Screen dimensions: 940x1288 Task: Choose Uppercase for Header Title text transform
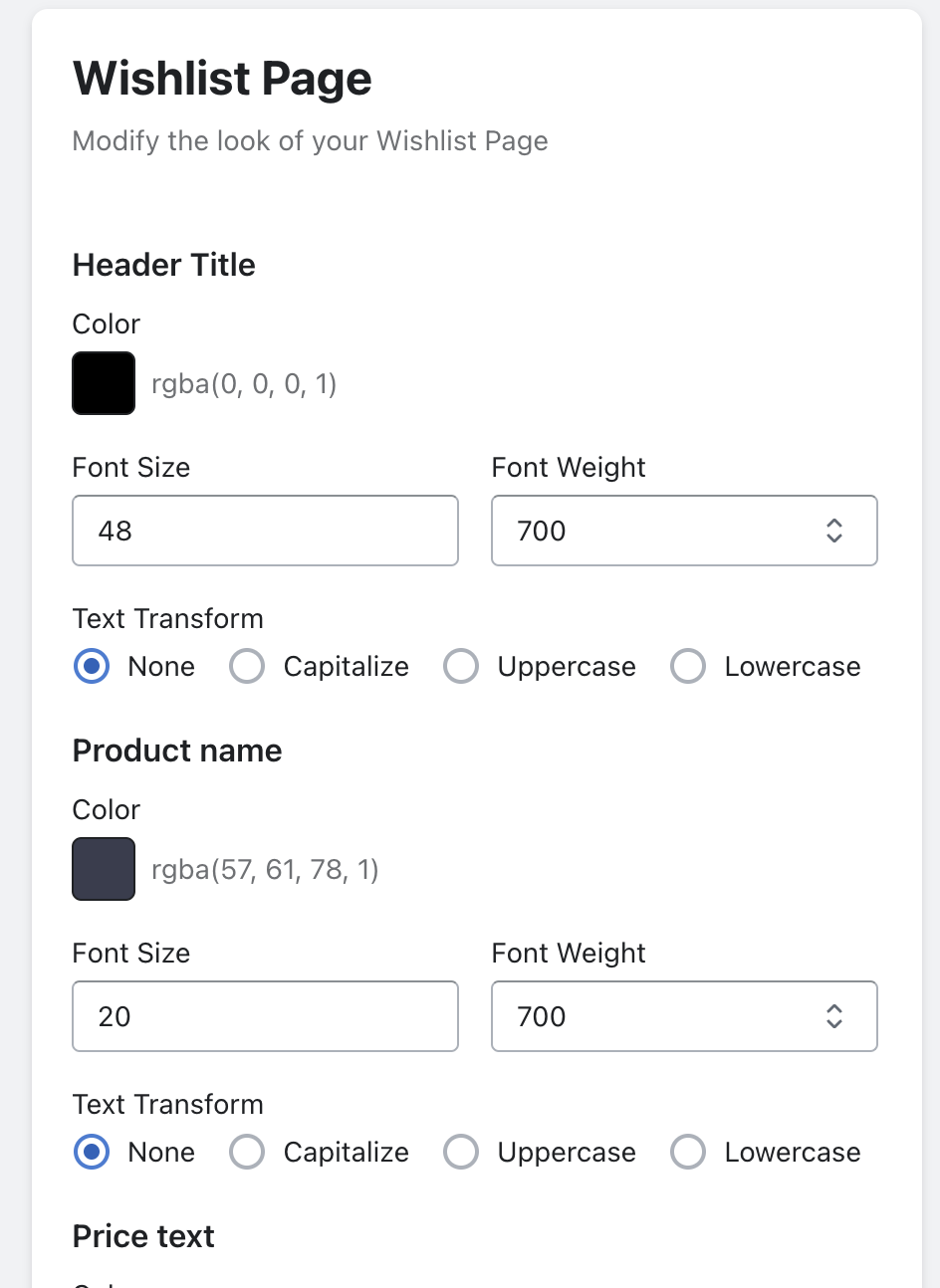461,666
